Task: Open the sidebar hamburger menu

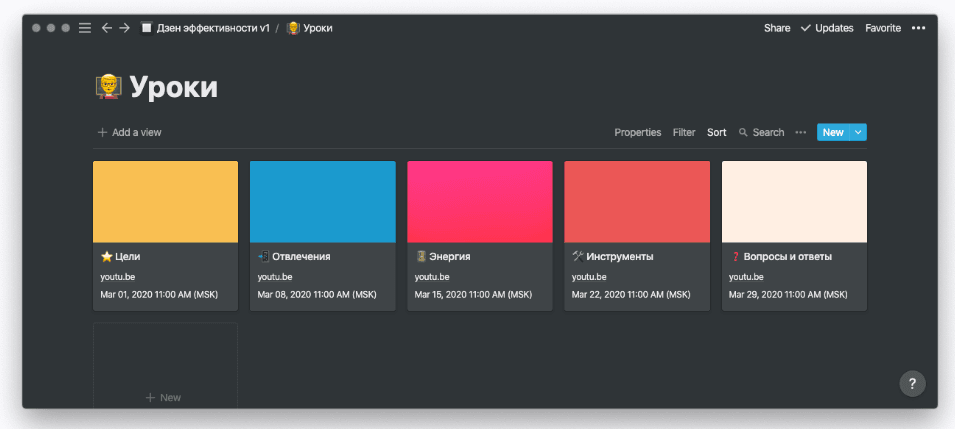Action: [85, 28]
